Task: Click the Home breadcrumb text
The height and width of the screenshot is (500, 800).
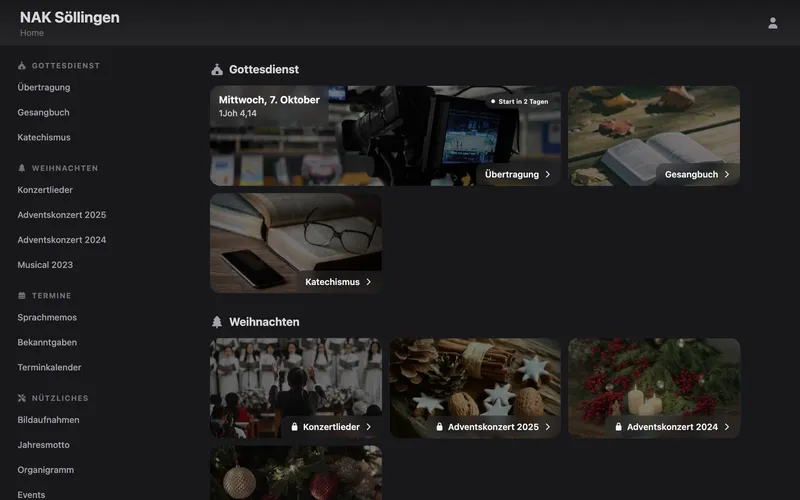Action: click(32, 33)
